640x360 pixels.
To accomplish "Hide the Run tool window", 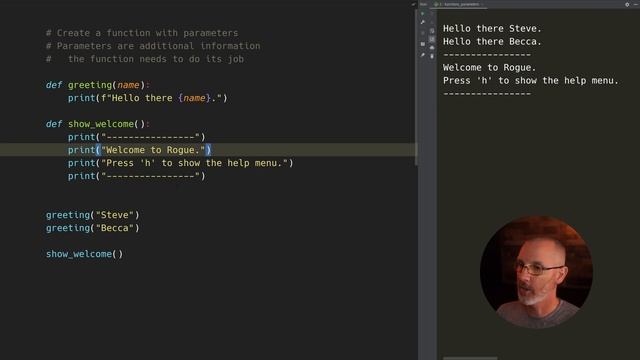I will (x=636, y=4).
